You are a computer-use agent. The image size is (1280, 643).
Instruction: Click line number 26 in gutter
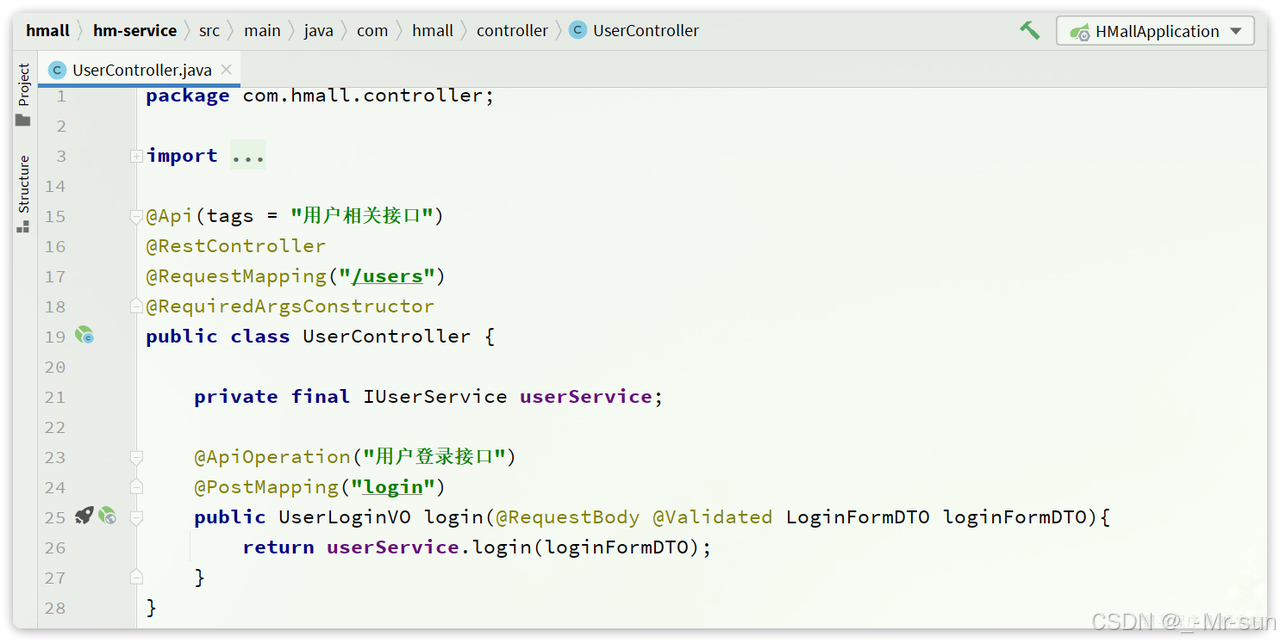[55, 547]
